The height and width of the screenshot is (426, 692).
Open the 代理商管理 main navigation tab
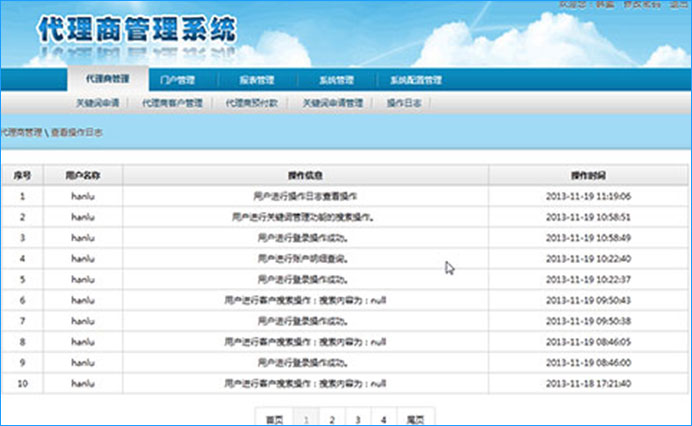click(107, 79)
